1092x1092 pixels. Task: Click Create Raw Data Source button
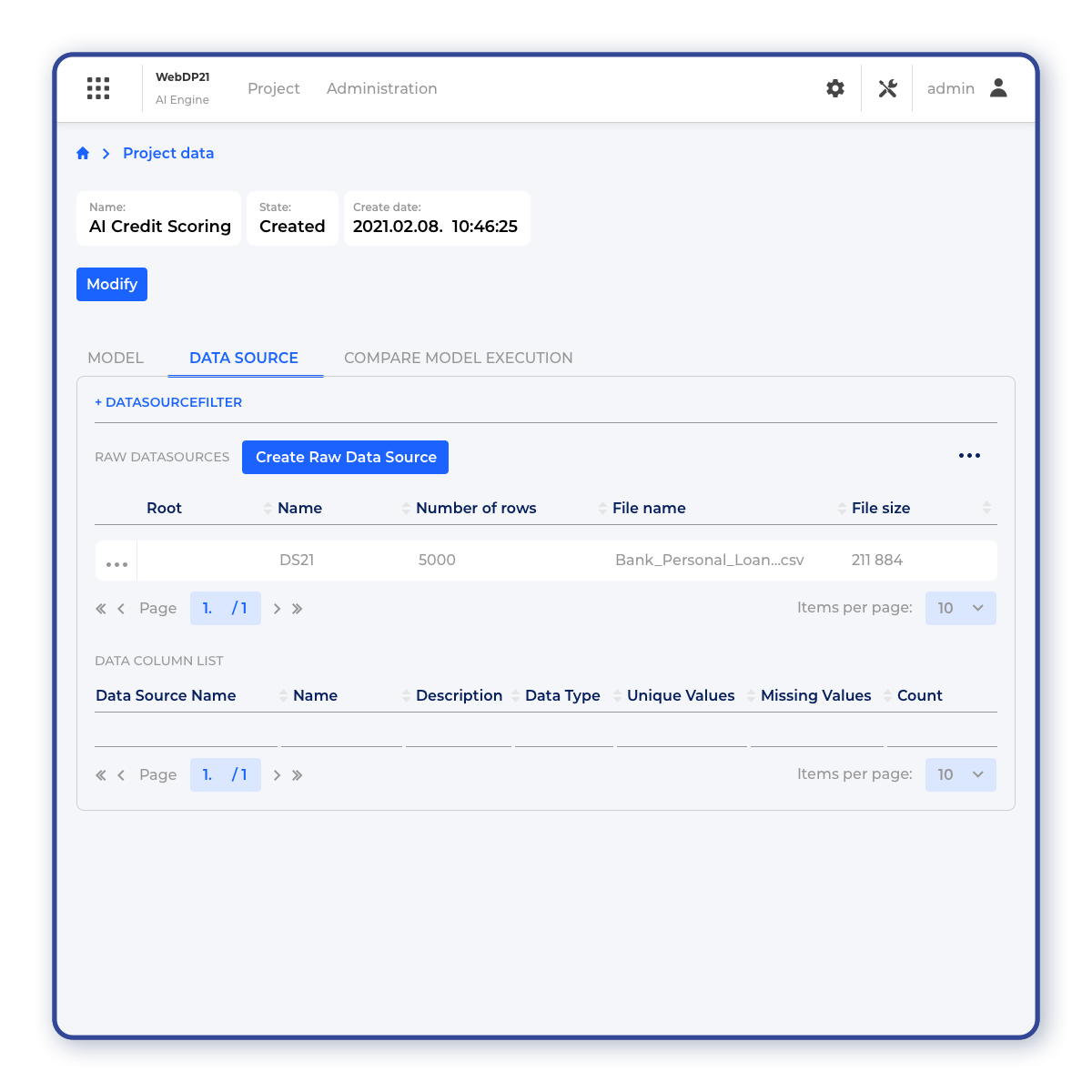(345, 457)
